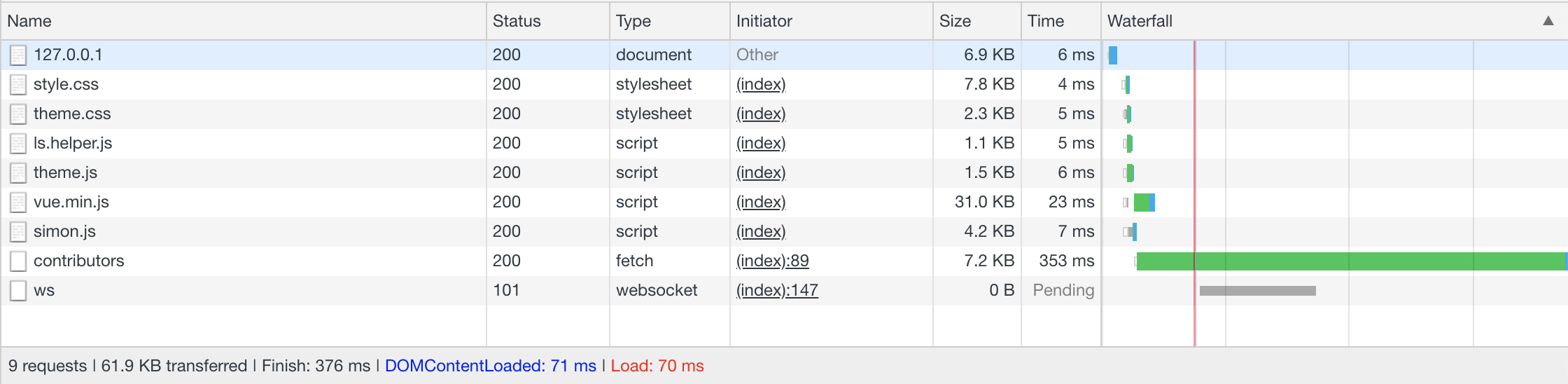
Task: Click the Waterfall sort arrow
Action: tap(1548, 21)
